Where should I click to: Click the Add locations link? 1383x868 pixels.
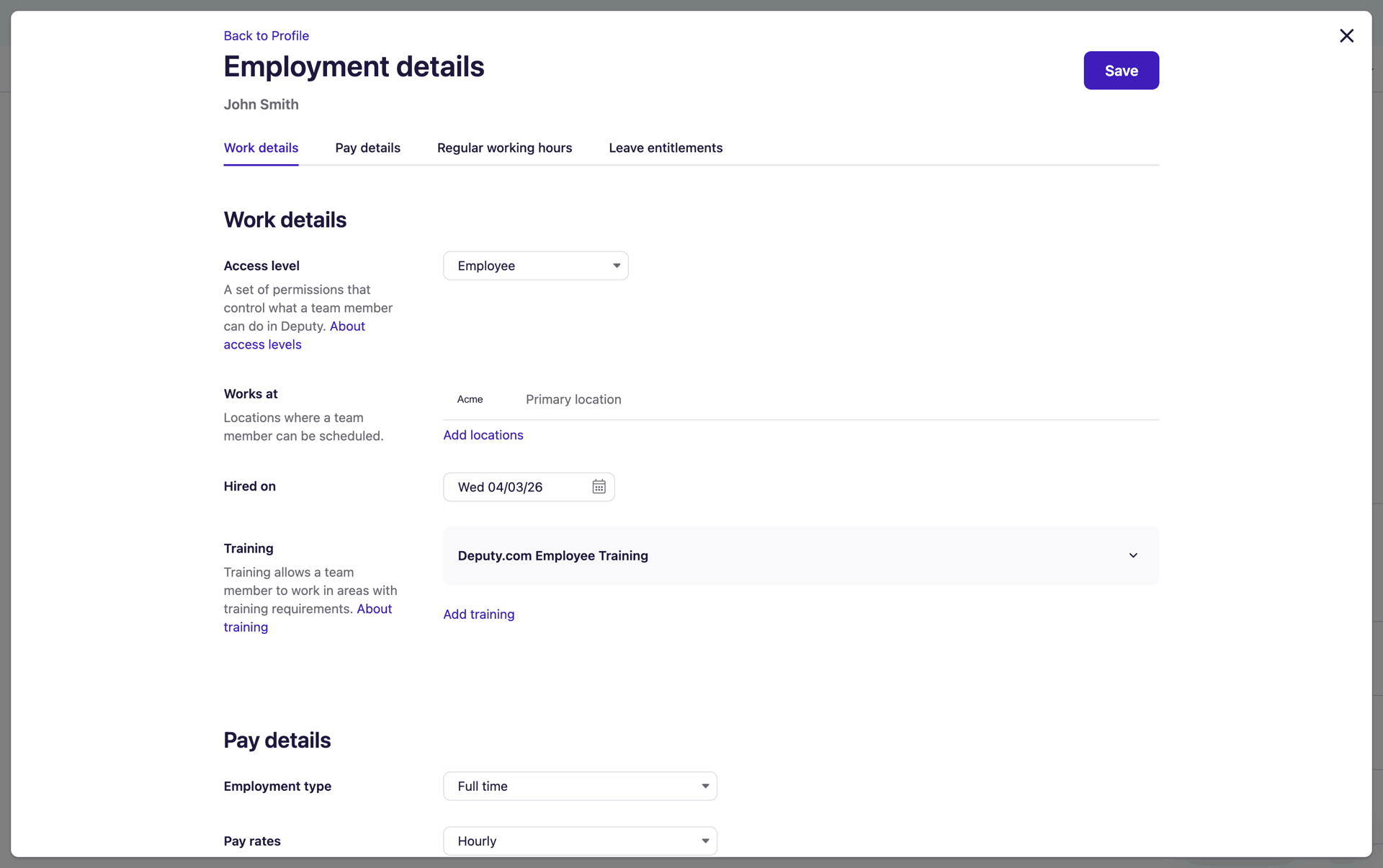pos(483,435)
